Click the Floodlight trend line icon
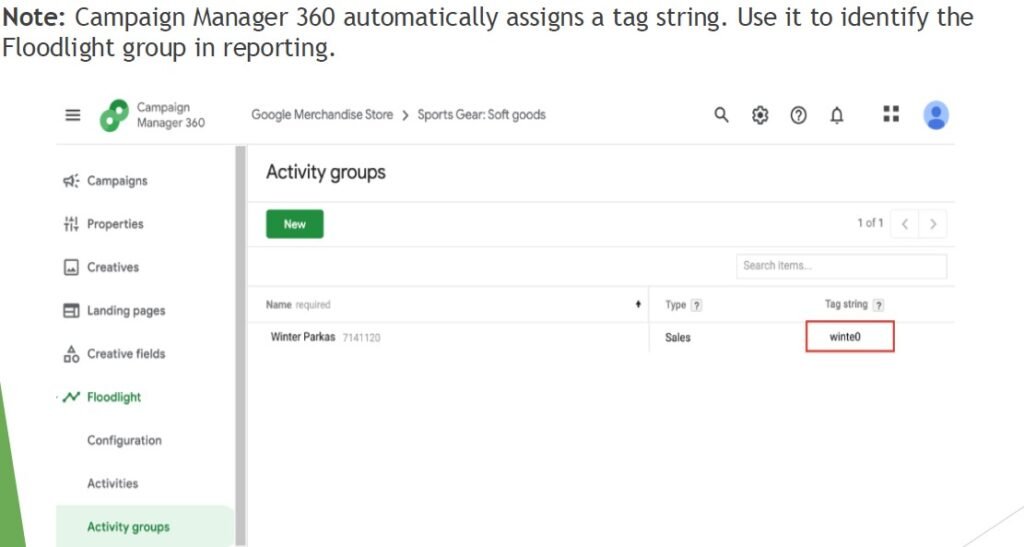 [x=71, y=397]
